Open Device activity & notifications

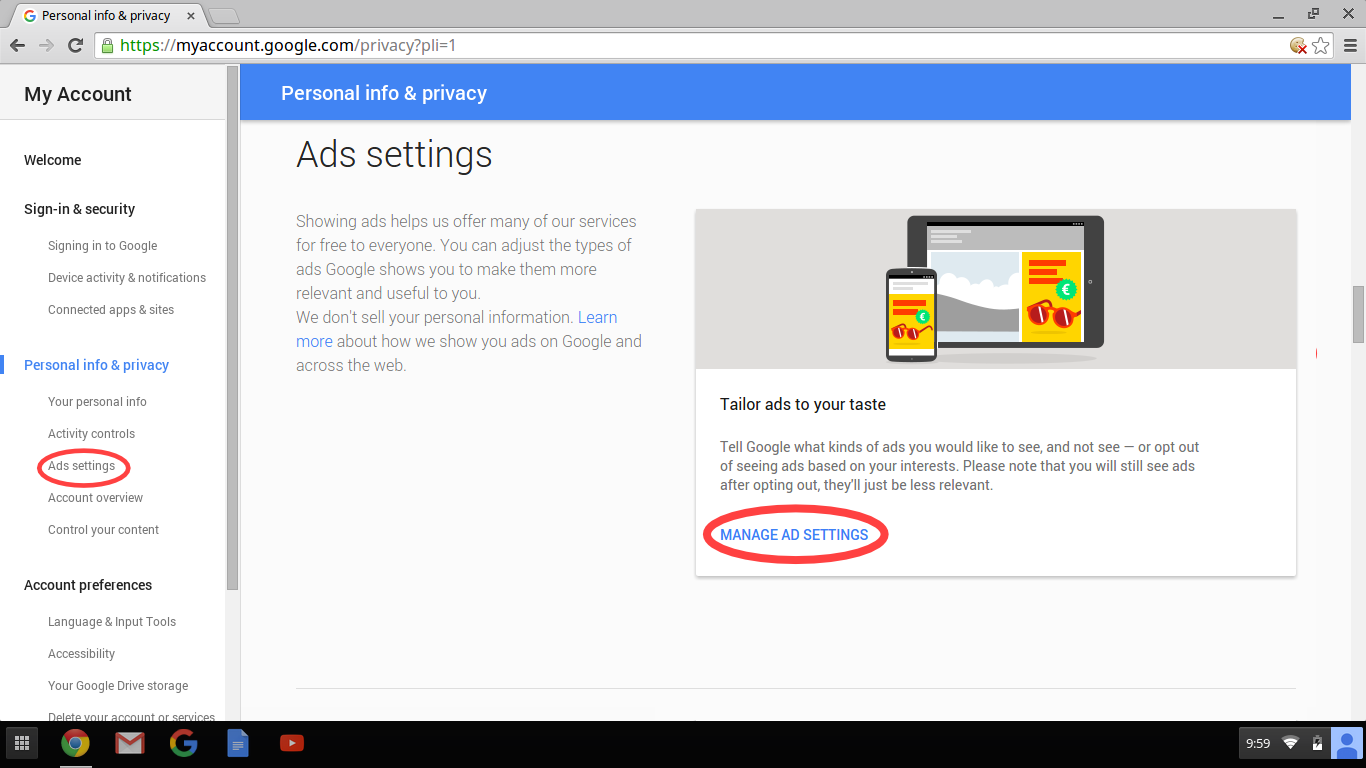[x=127, y=278]
